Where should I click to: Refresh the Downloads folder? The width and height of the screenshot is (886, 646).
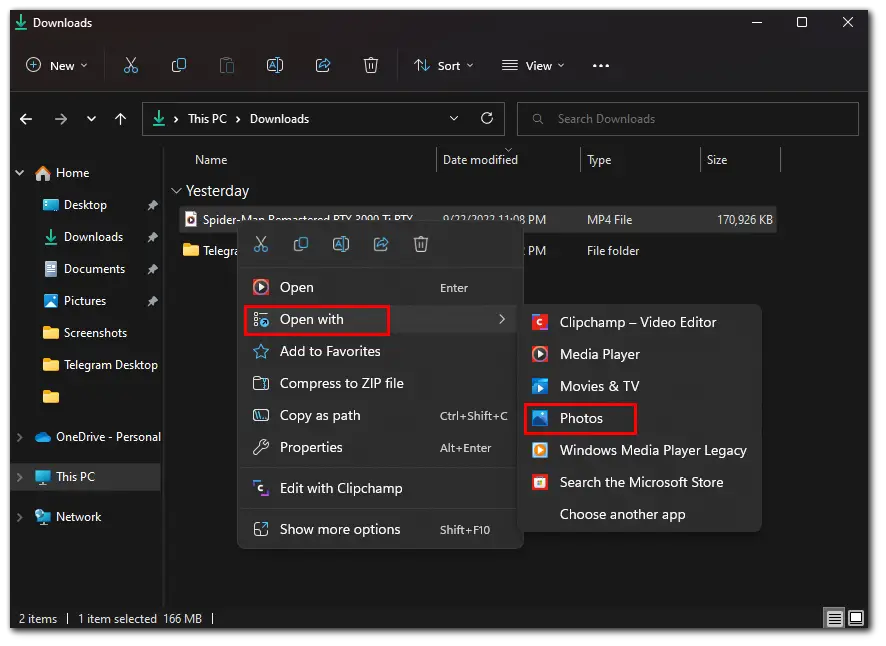tap(487, 118)
